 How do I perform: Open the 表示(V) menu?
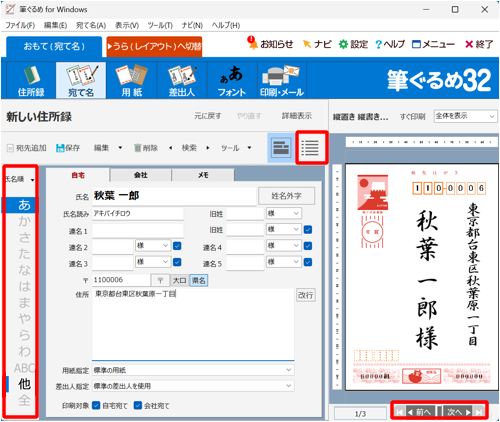coord(127,25)
